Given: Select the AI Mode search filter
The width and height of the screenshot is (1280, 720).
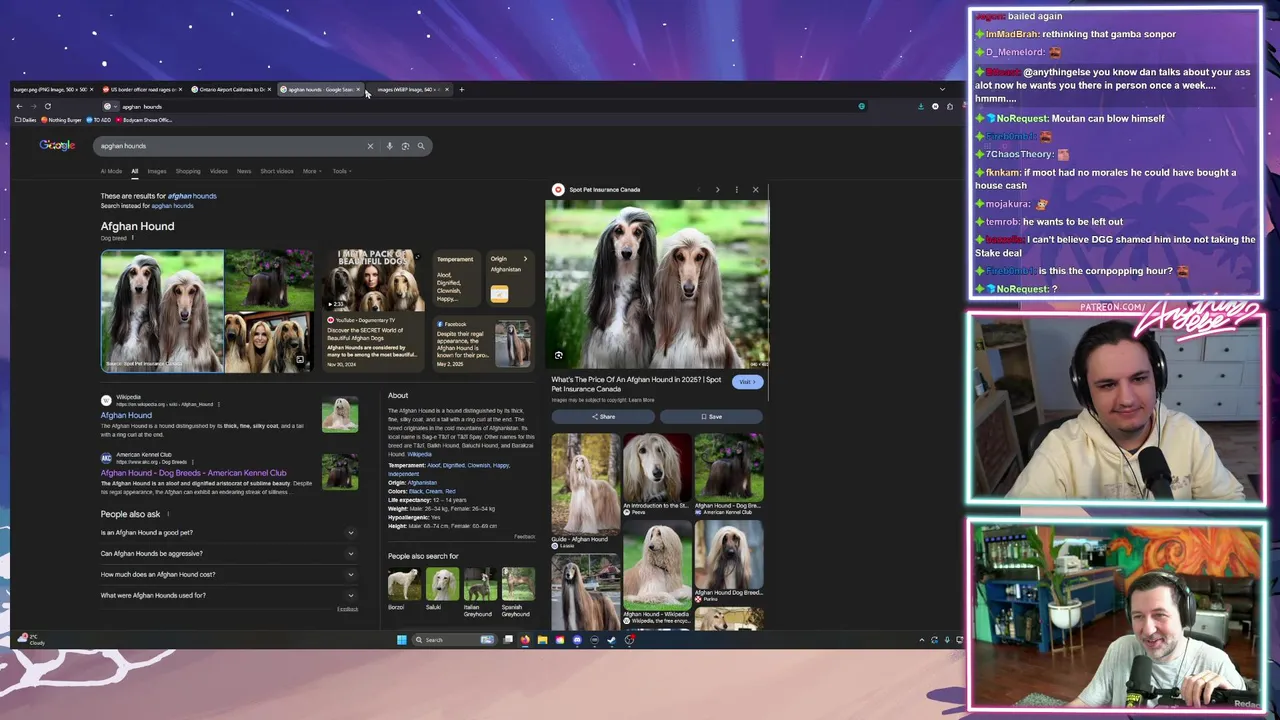Looking at the screenshot, I should tap(111, 171).
